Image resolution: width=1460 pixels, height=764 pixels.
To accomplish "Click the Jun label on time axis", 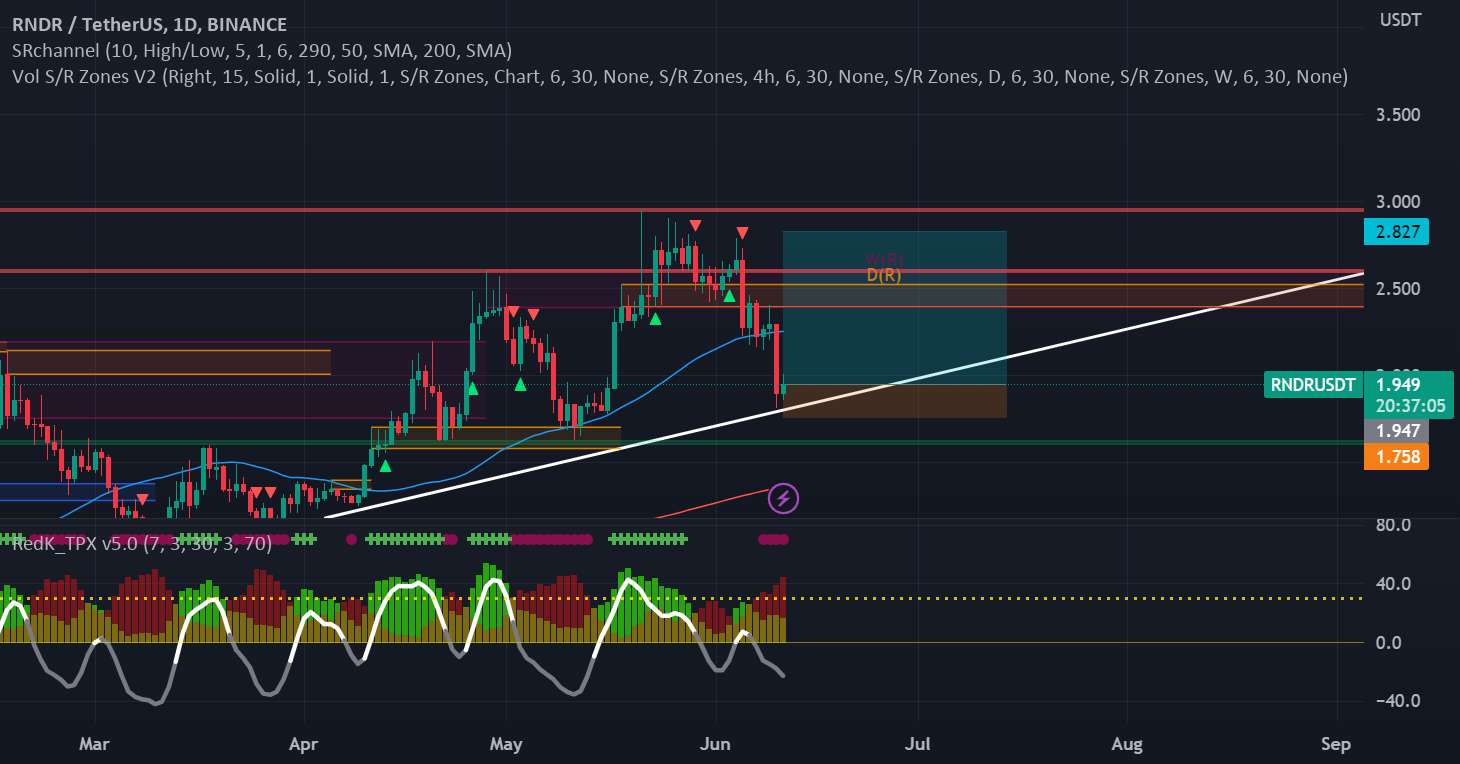I will point(717,744).
